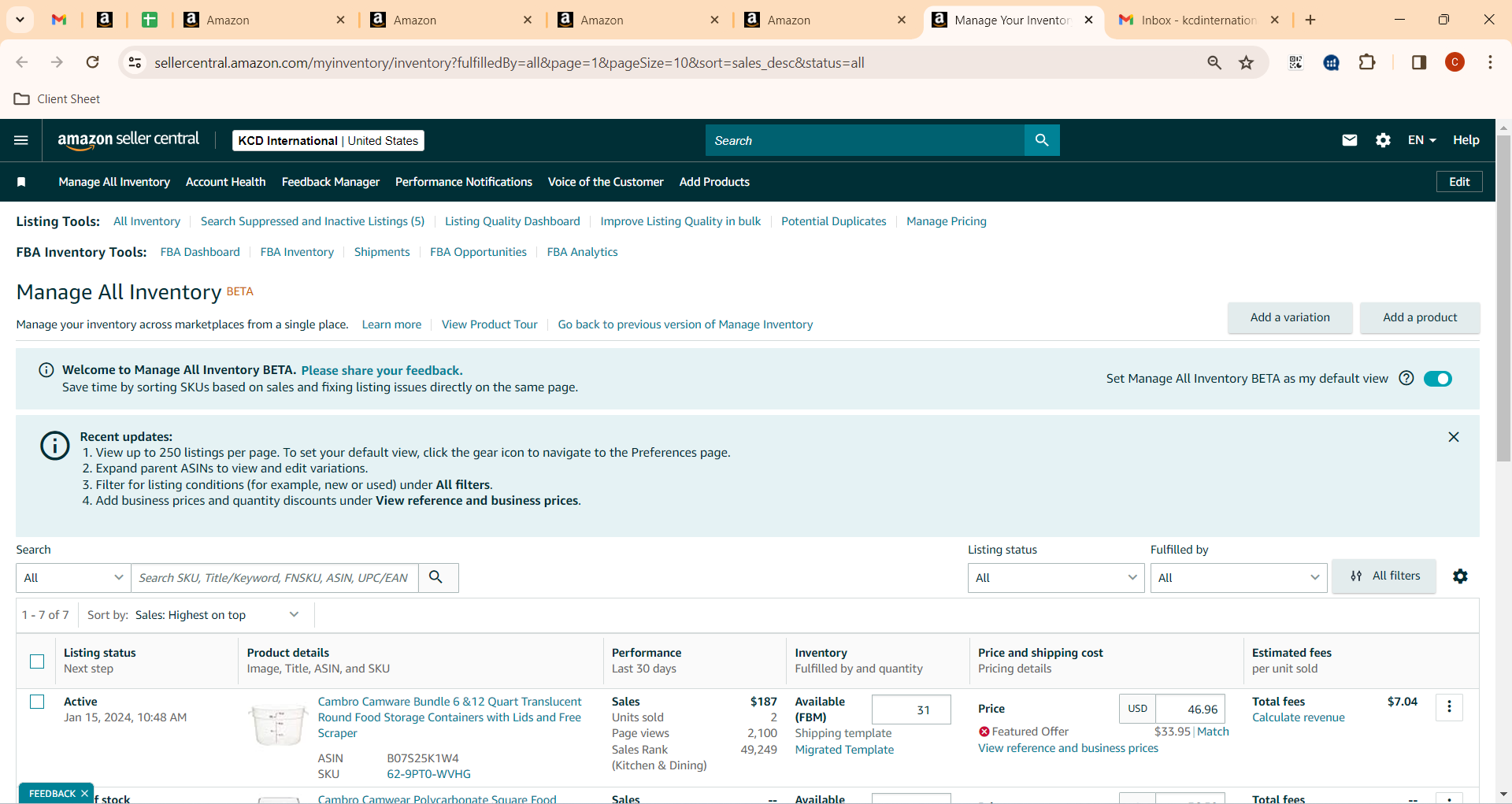
Task: Click the zoom magnifier in address bar
Action: pos(1214,62)
